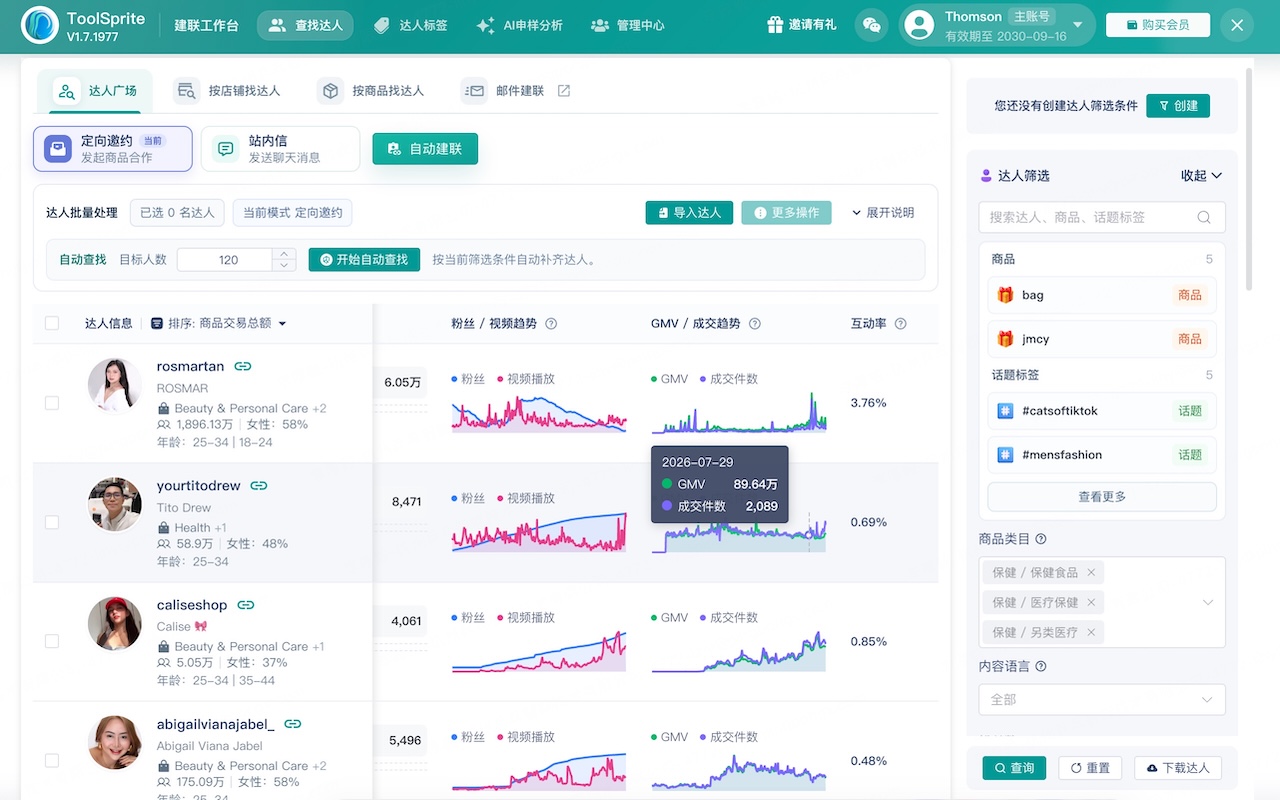Show help for GMV / 成交趋势 column
This screenshot has width=1280, height=800.
point(755,324)
